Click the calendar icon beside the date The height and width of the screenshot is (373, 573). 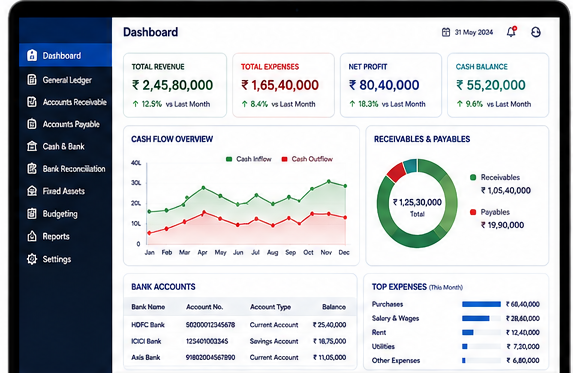pyautogui.click(x=446, y=32)
